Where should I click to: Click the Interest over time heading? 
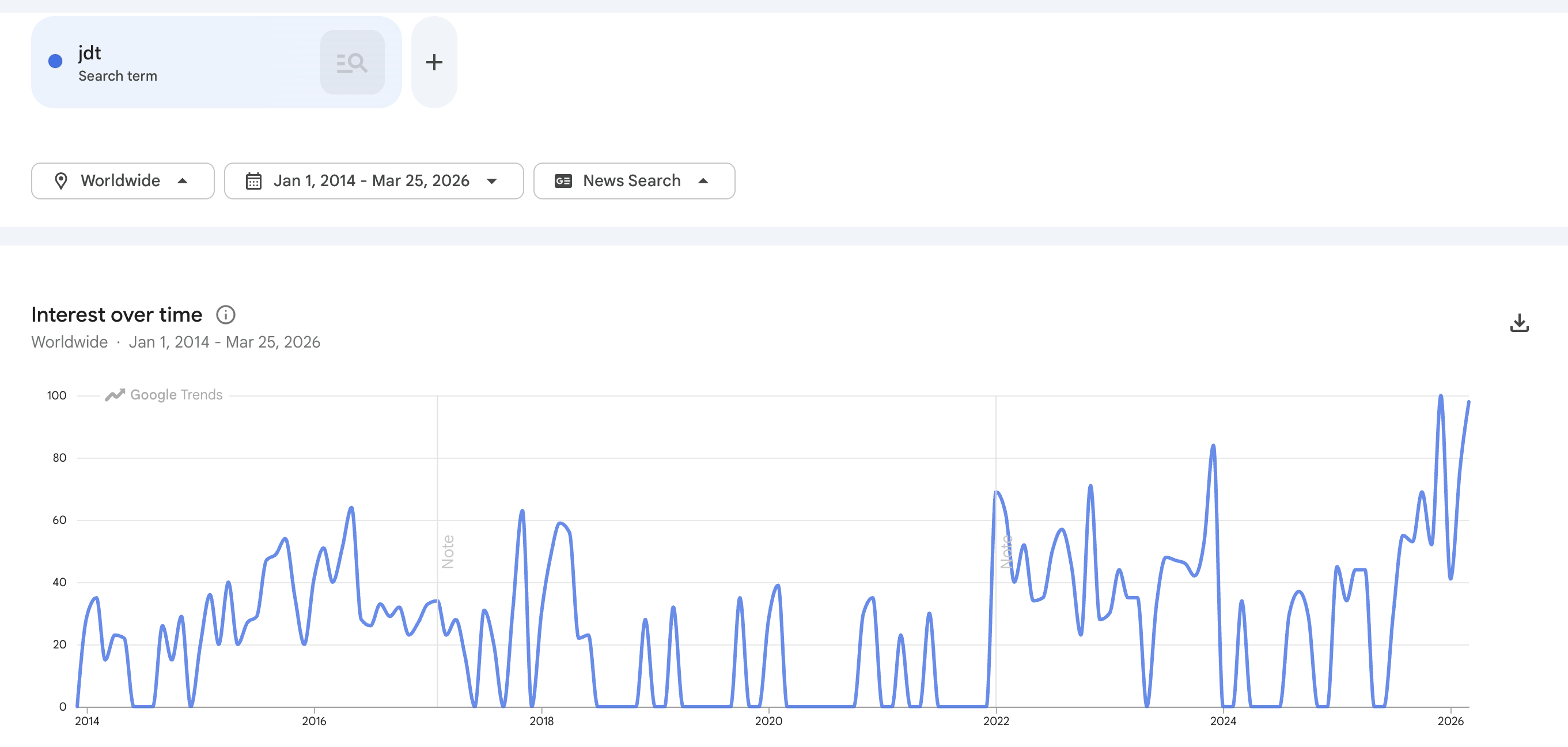[117, 315]
